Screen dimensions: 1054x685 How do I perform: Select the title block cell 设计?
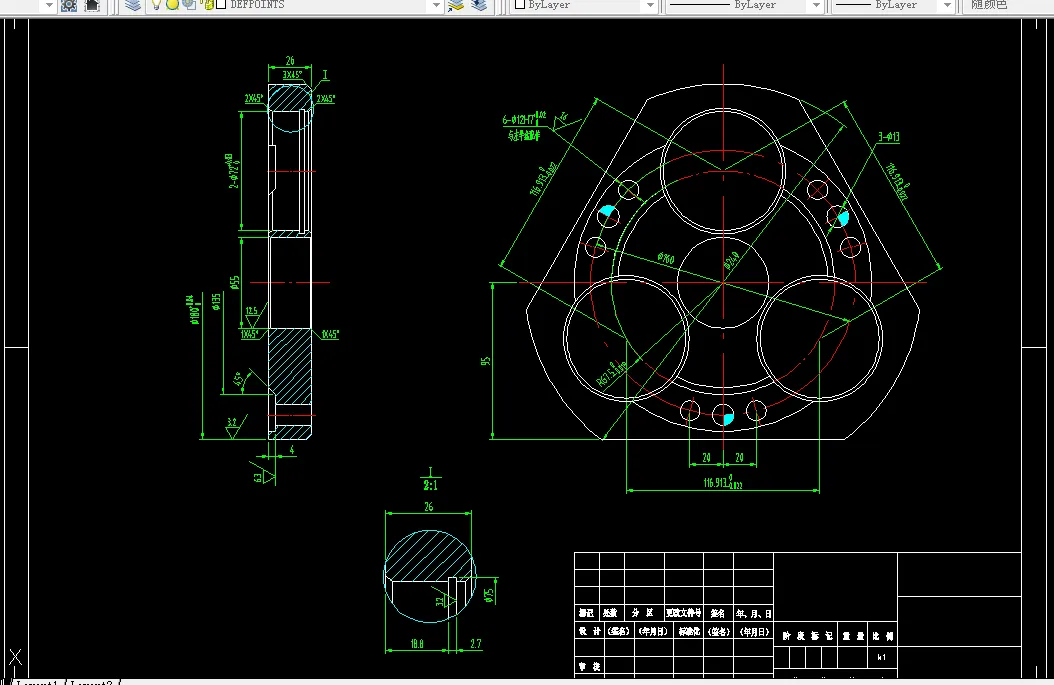590,631
